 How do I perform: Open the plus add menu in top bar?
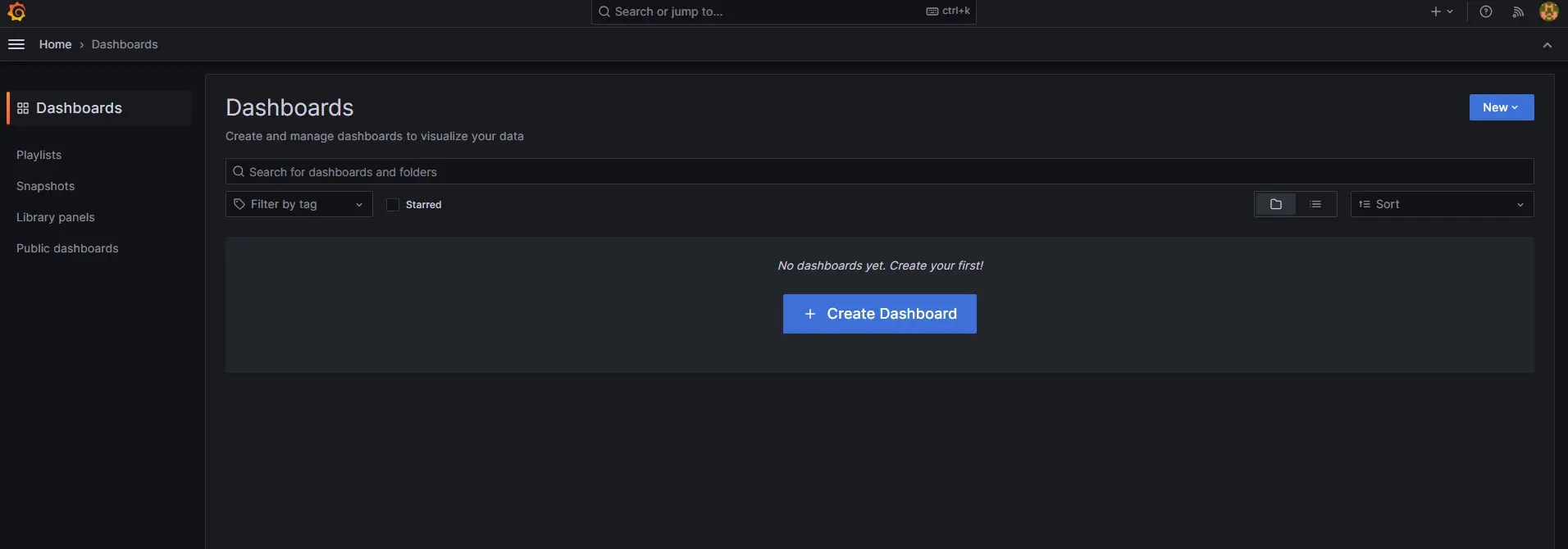(x=1442, y=11)
